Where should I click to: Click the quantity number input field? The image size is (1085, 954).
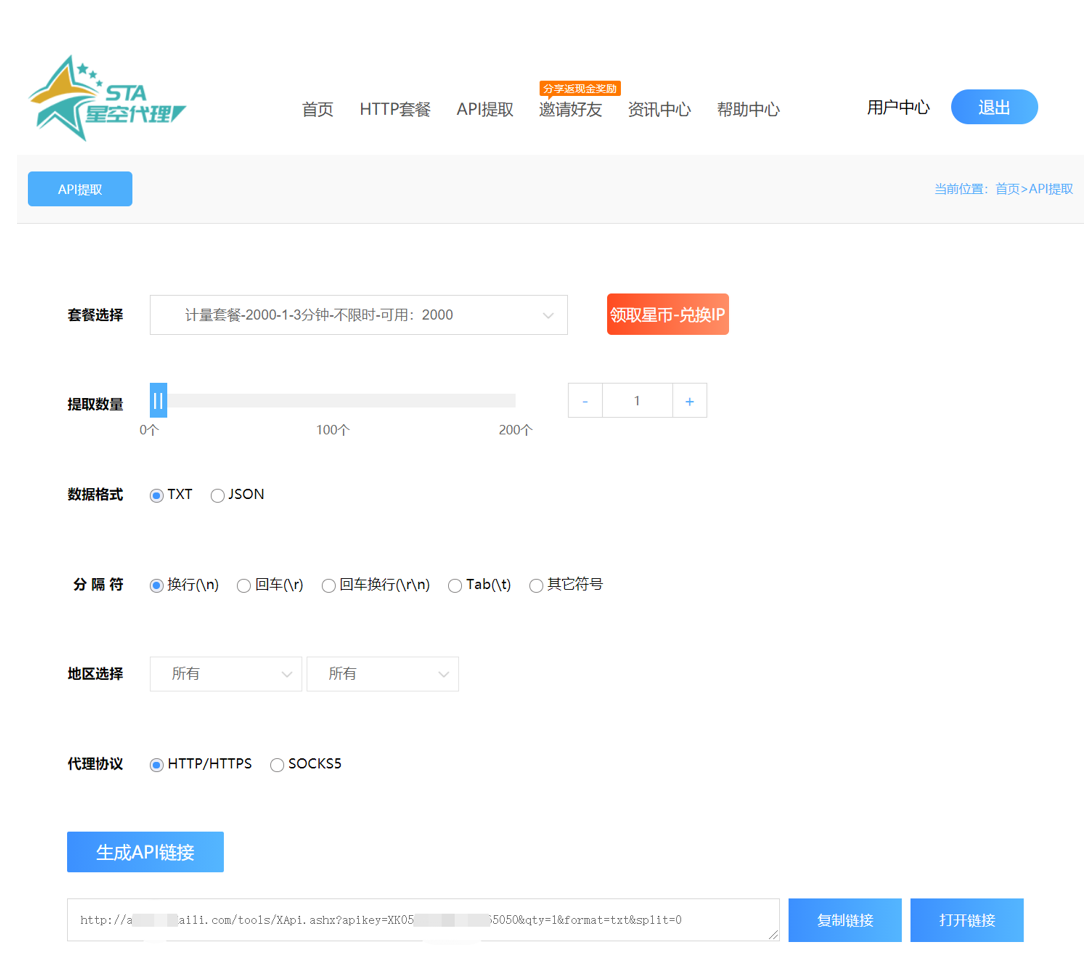pos(637,401)
